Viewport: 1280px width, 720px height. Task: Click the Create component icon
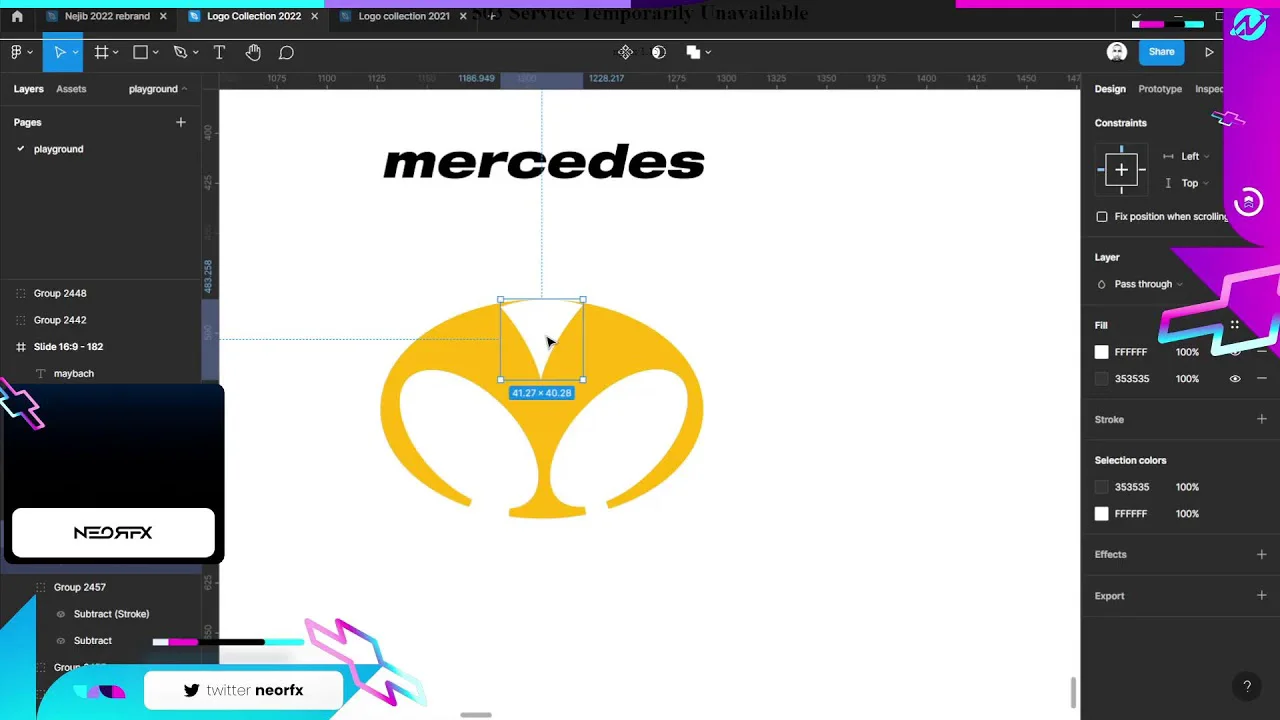coord(625,52)
